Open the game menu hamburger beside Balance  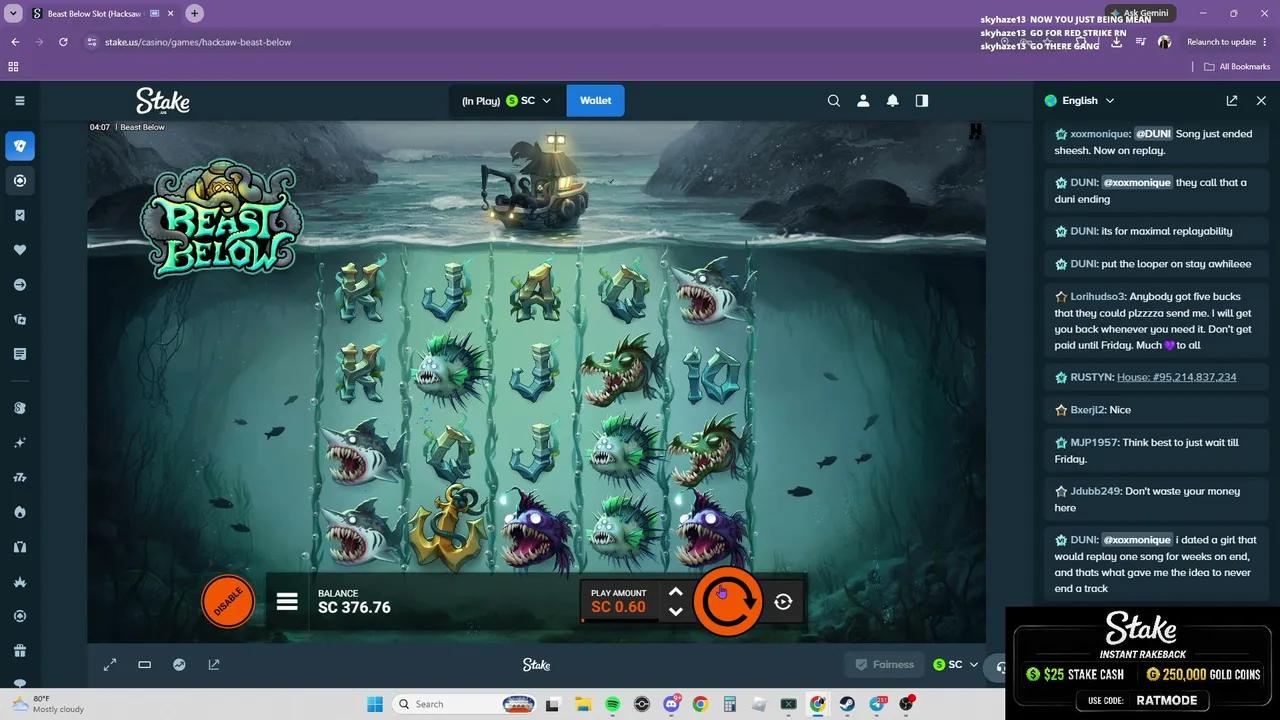coord(287,602)
